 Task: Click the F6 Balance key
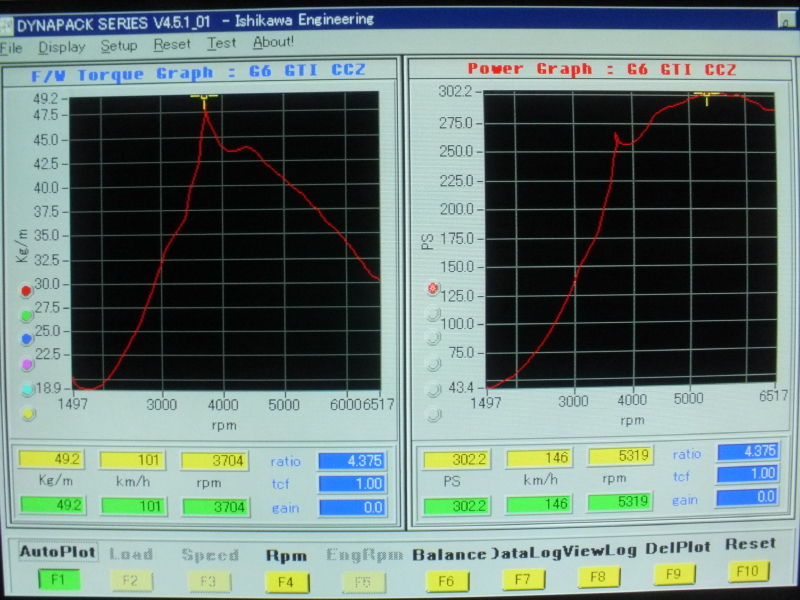(x=446, y=581)
